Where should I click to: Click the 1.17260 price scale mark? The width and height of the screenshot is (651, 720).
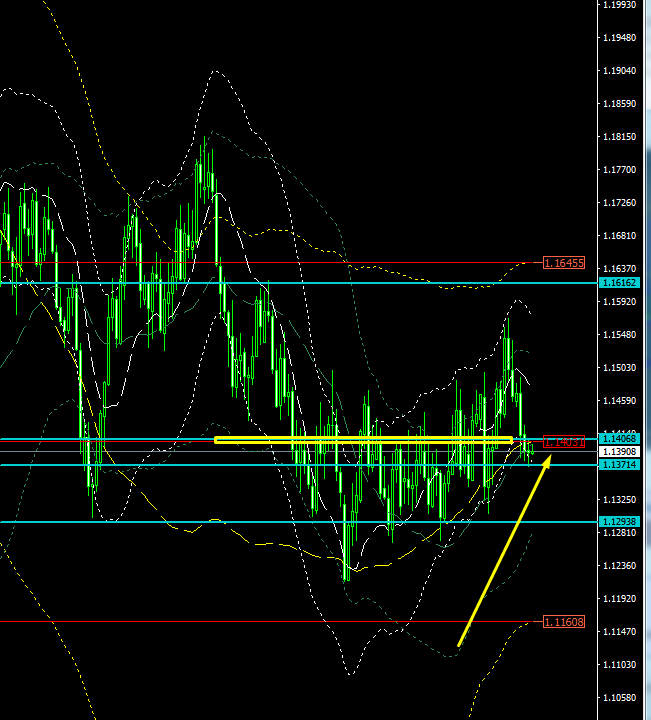pos(620,203)
